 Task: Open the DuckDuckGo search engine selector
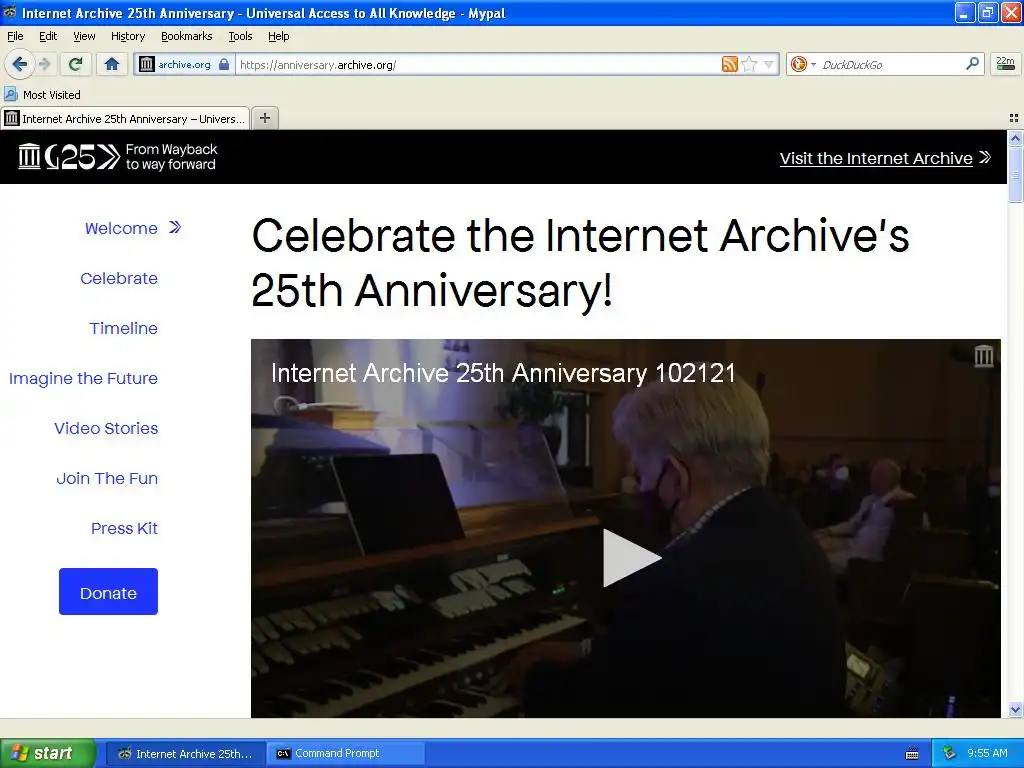(803, 64)
